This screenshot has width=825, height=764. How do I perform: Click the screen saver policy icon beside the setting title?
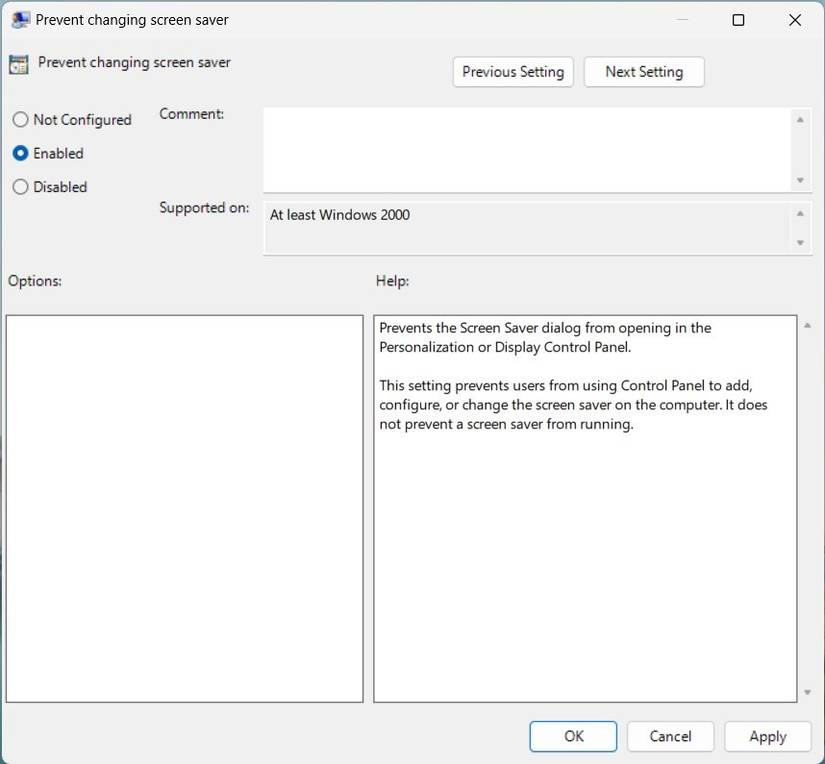tap(17, 63)
